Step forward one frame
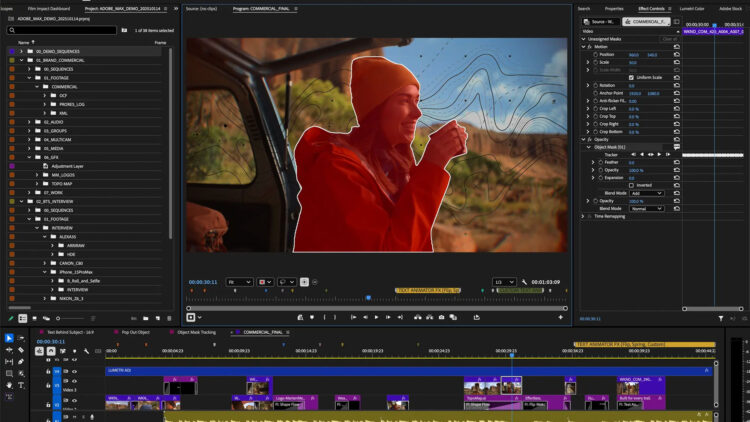This screenshot has height=422, width=750. tap(388, 317)
